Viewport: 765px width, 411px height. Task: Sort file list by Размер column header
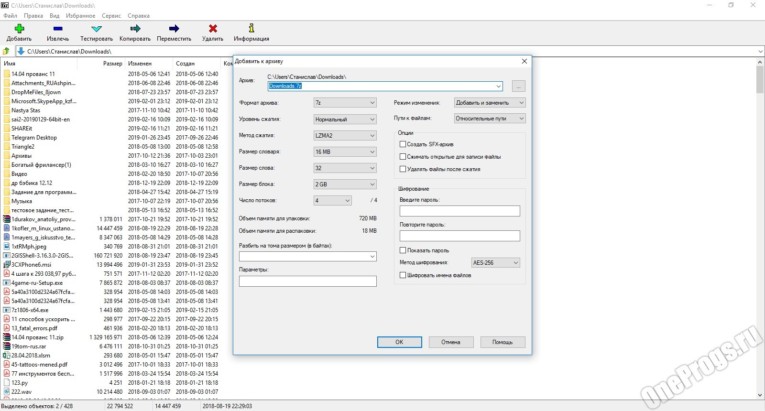coord(113,63)
